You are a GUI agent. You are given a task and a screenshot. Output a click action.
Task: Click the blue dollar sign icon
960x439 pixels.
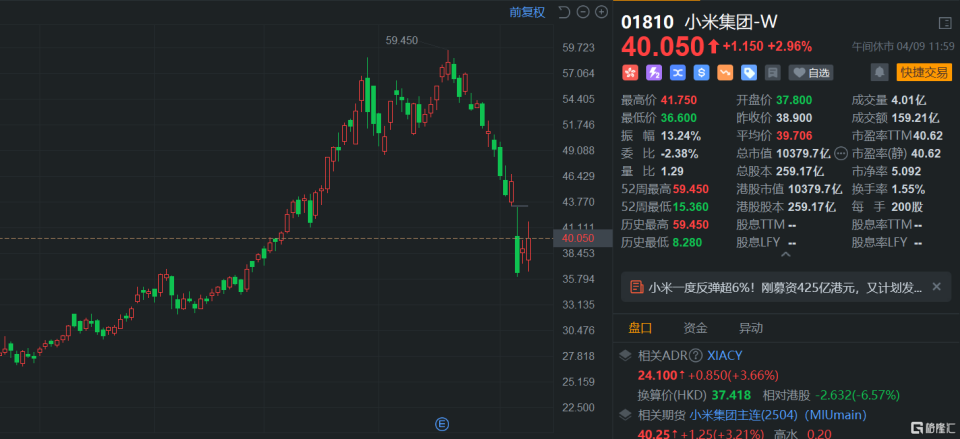point(701,73)
